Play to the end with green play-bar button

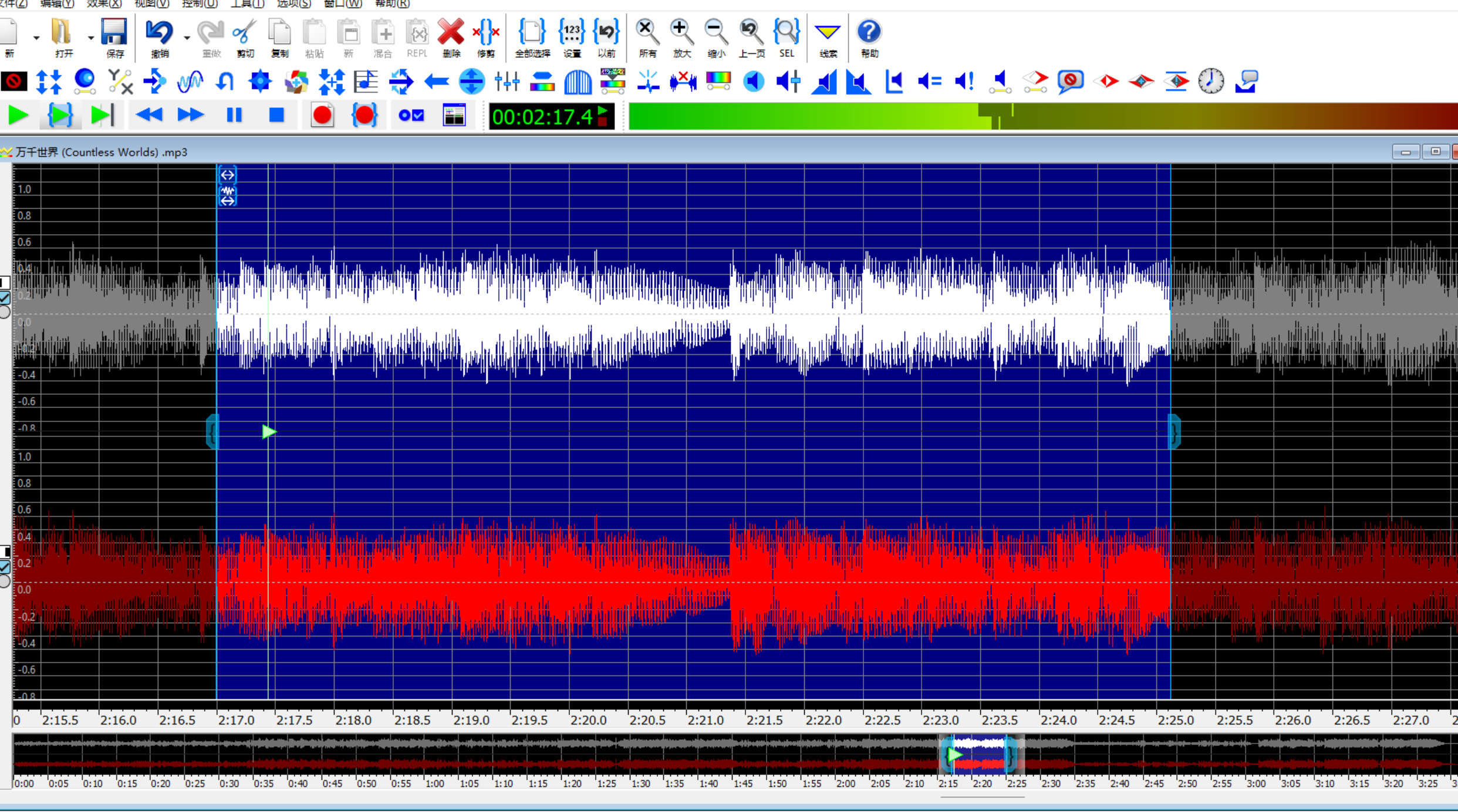(102, 115)
